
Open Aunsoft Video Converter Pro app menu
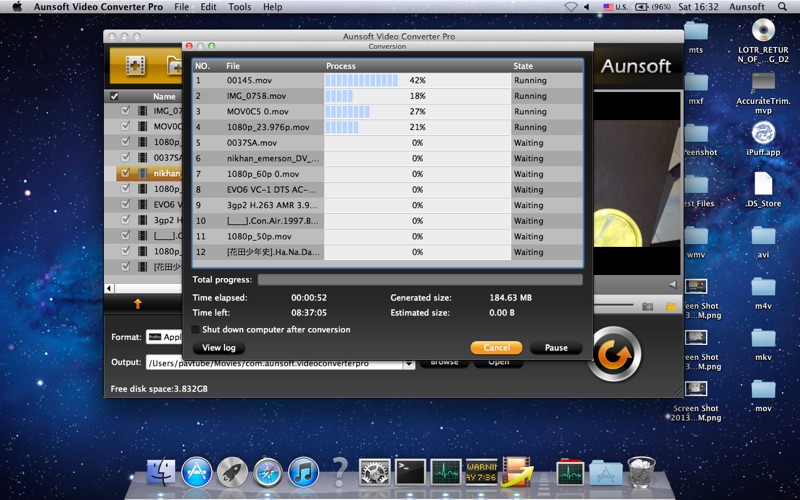tap(98, 7)
